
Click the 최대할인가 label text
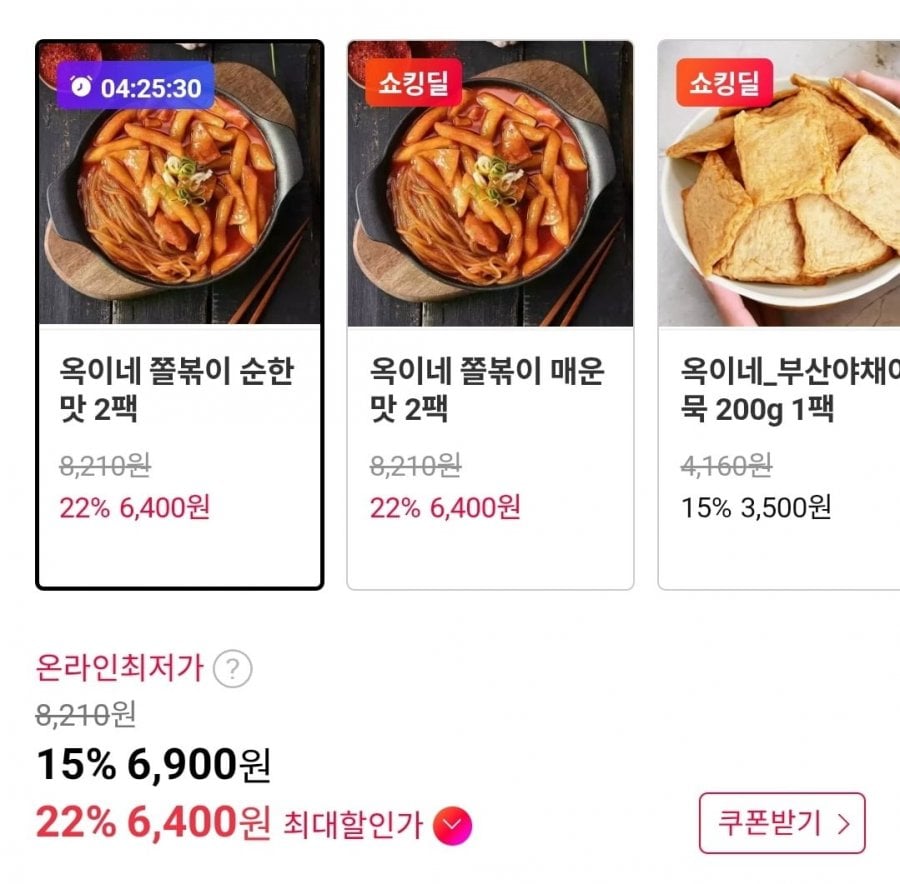353,825
